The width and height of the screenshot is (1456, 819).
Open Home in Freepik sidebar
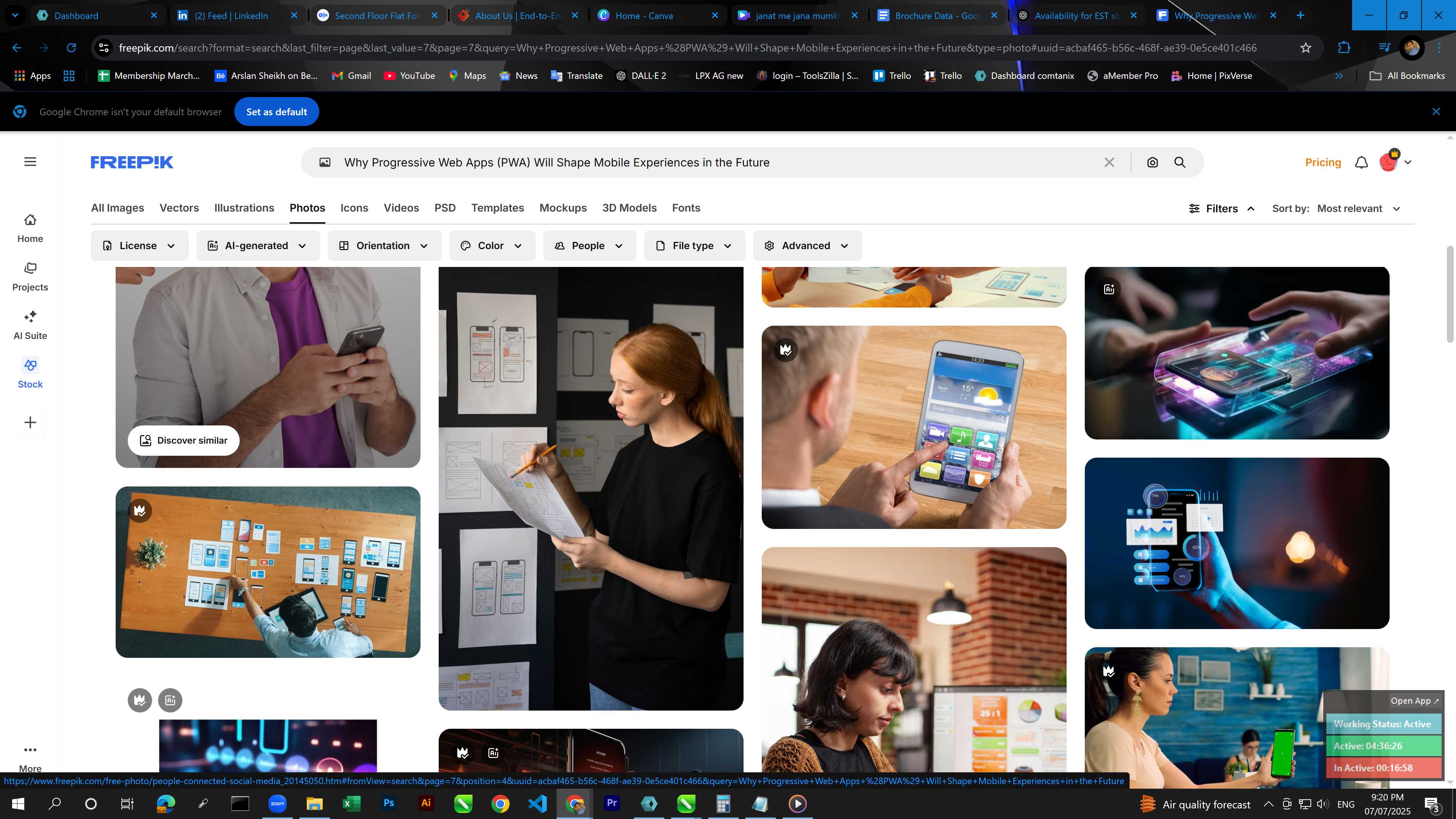(30, 228)
